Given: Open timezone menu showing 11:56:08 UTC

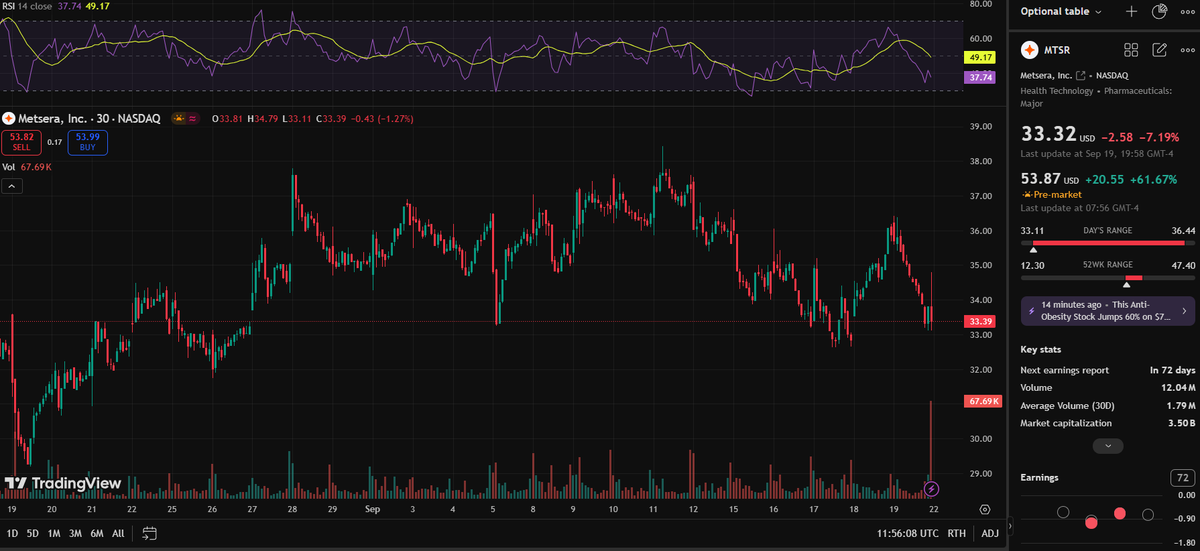Looking at the screenshot, I should click(x=906, y=533).
